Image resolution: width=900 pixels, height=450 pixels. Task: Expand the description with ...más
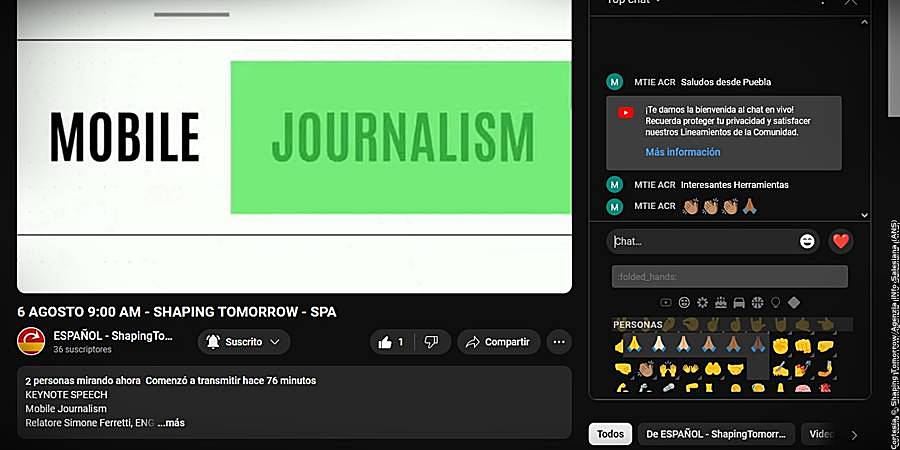pyautogui.click(x=171, y=423)
